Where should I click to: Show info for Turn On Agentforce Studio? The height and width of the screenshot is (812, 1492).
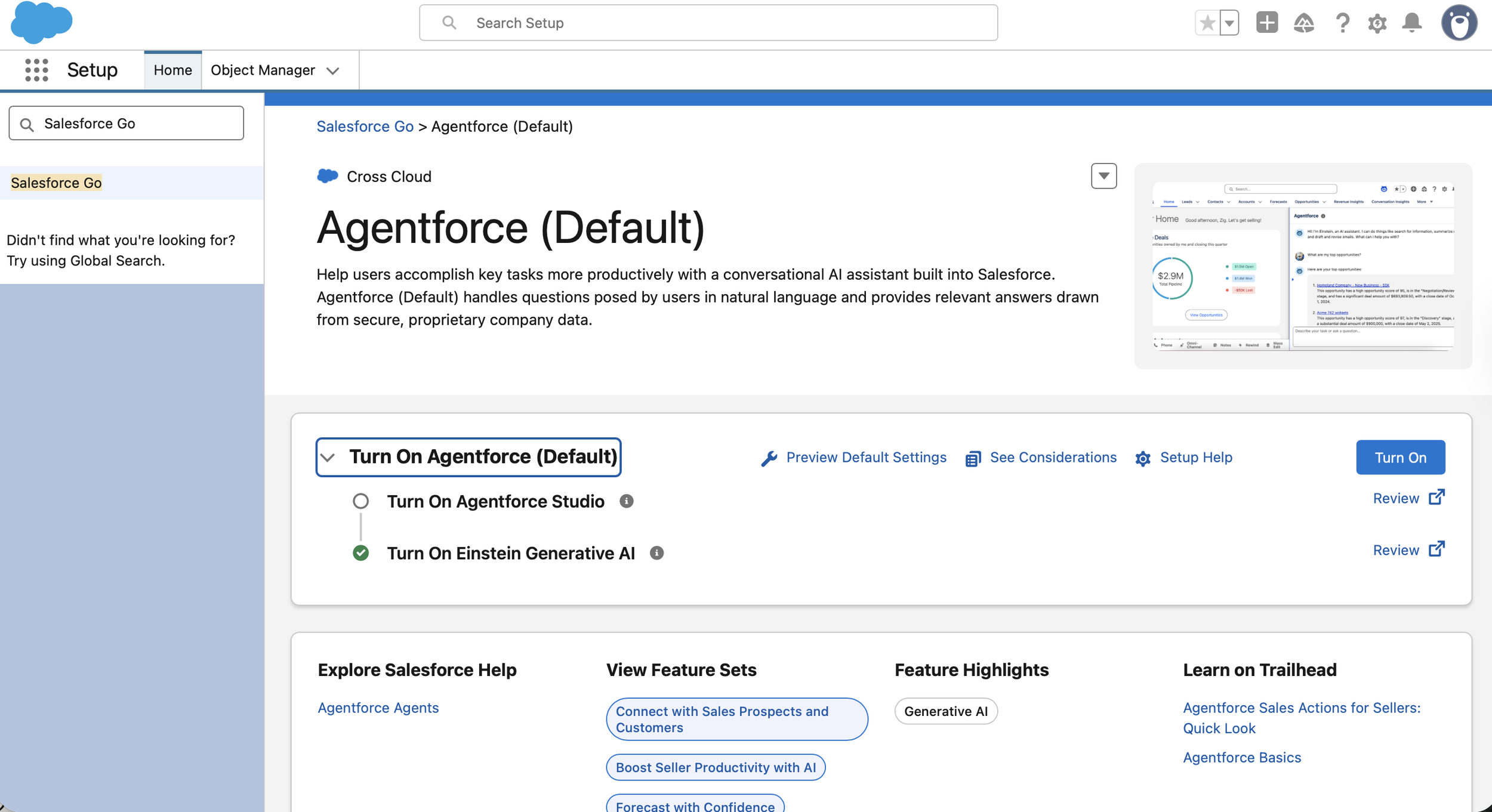pyautogui.click(x=626, y=501)
